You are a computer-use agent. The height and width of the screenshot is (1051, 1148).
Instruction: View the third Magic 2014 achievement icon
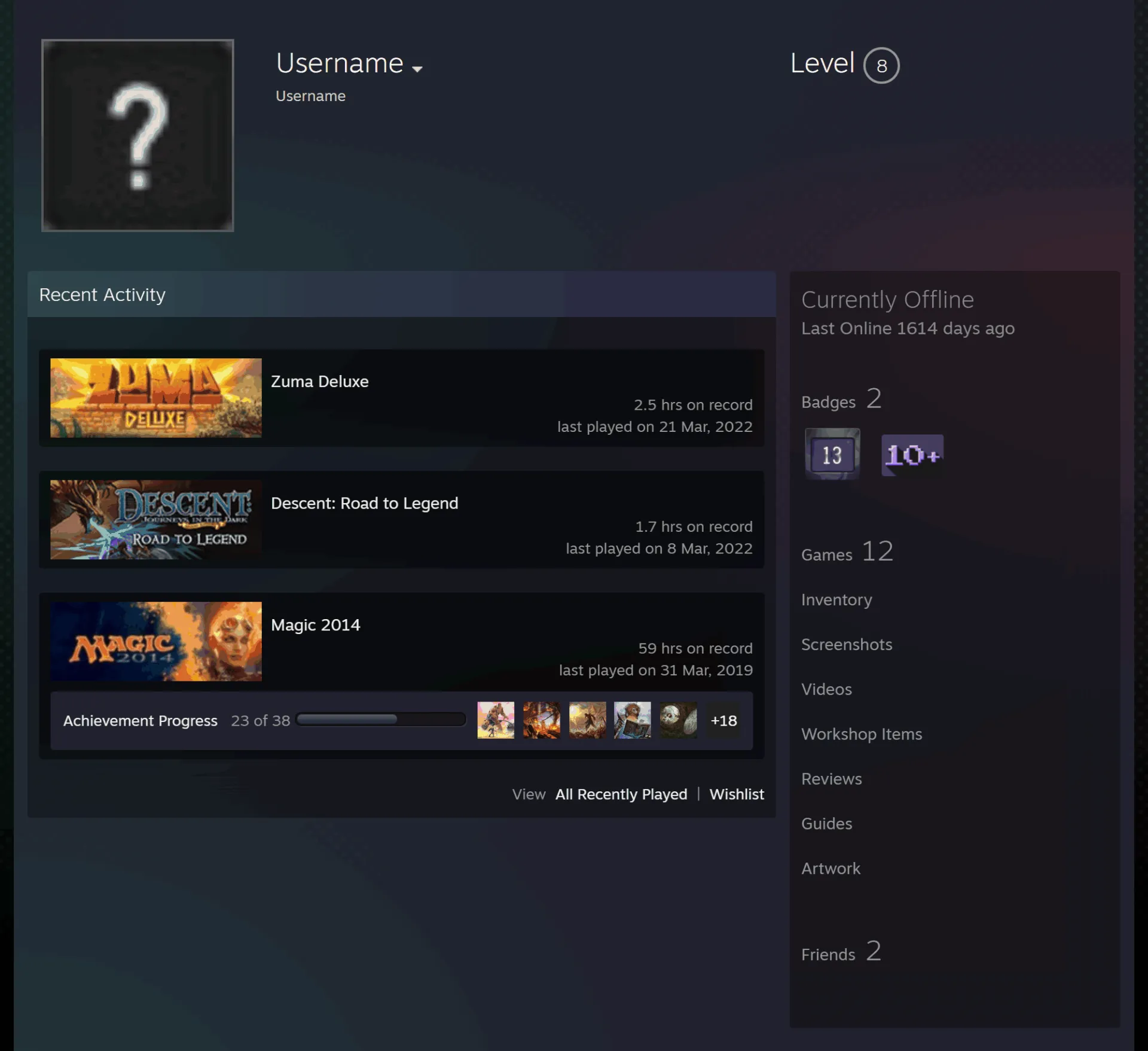587,720
